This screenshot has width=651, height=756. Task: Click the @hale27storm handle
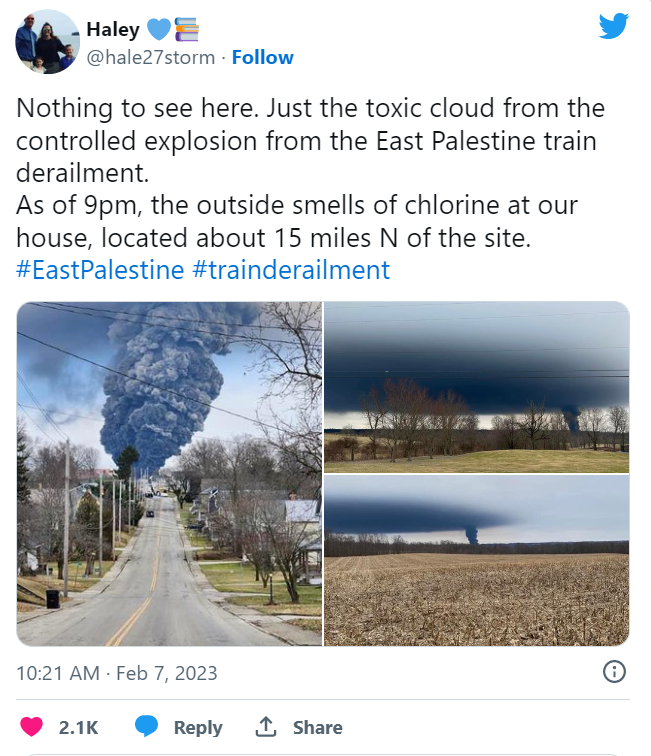(150, 57)
